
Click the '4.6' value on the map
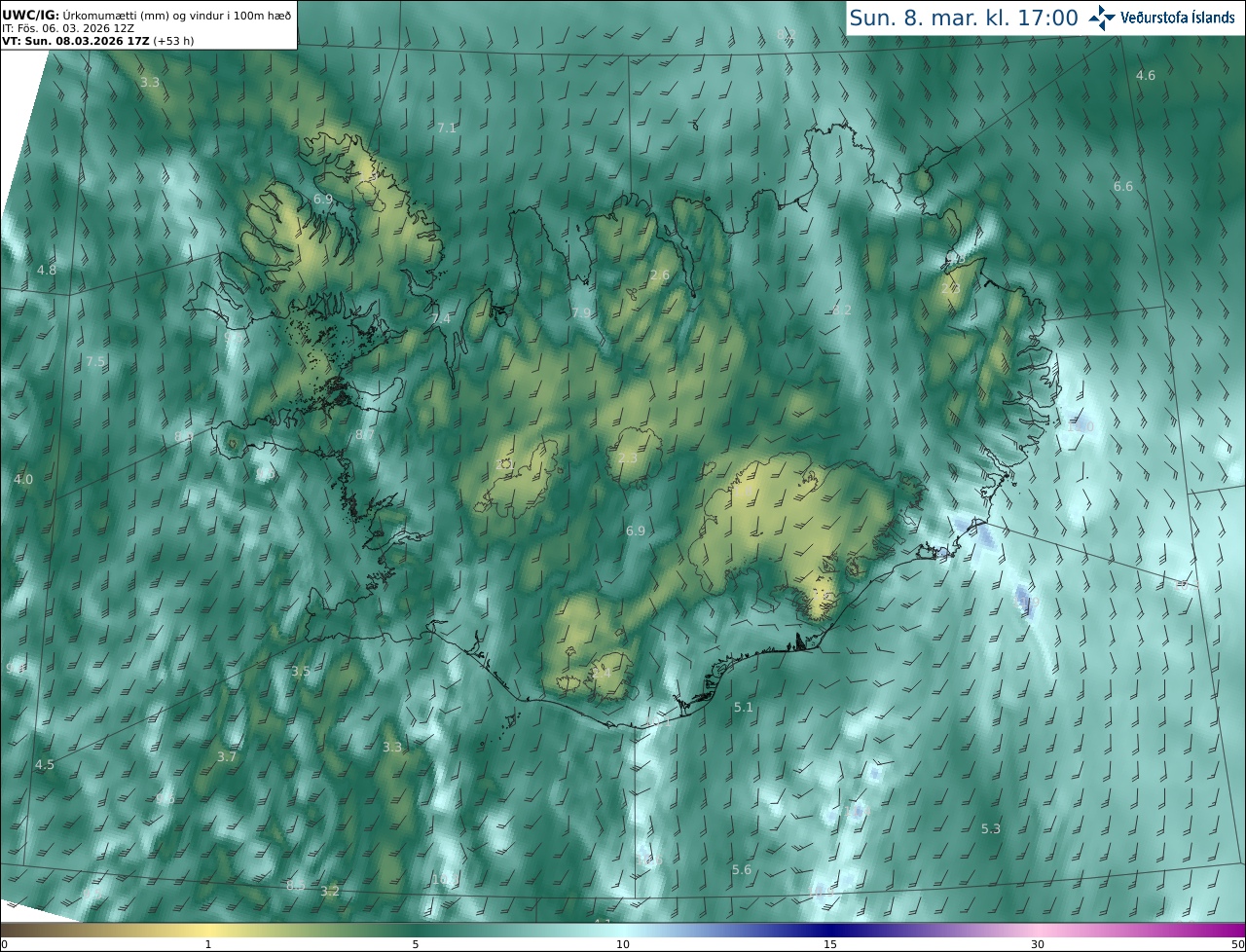[1146, 75]
